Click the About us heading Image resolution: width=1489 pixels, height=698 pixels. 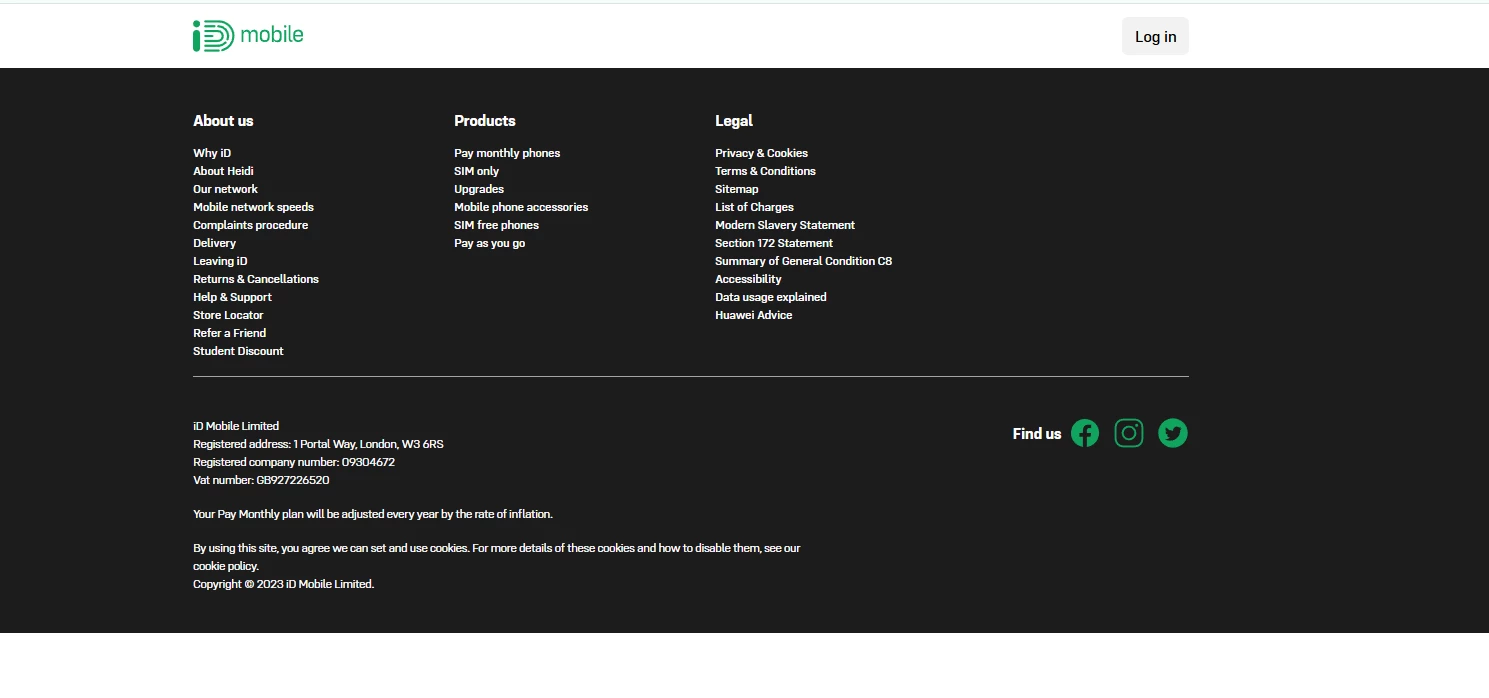[223, 121]
